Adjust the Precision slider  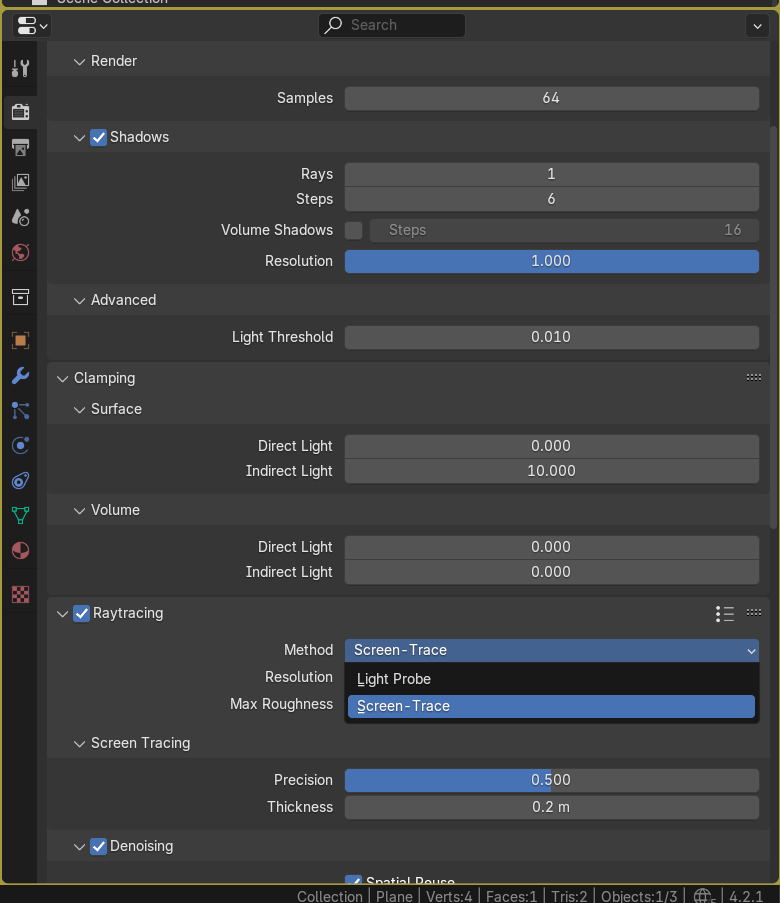(x=551, y=780)
